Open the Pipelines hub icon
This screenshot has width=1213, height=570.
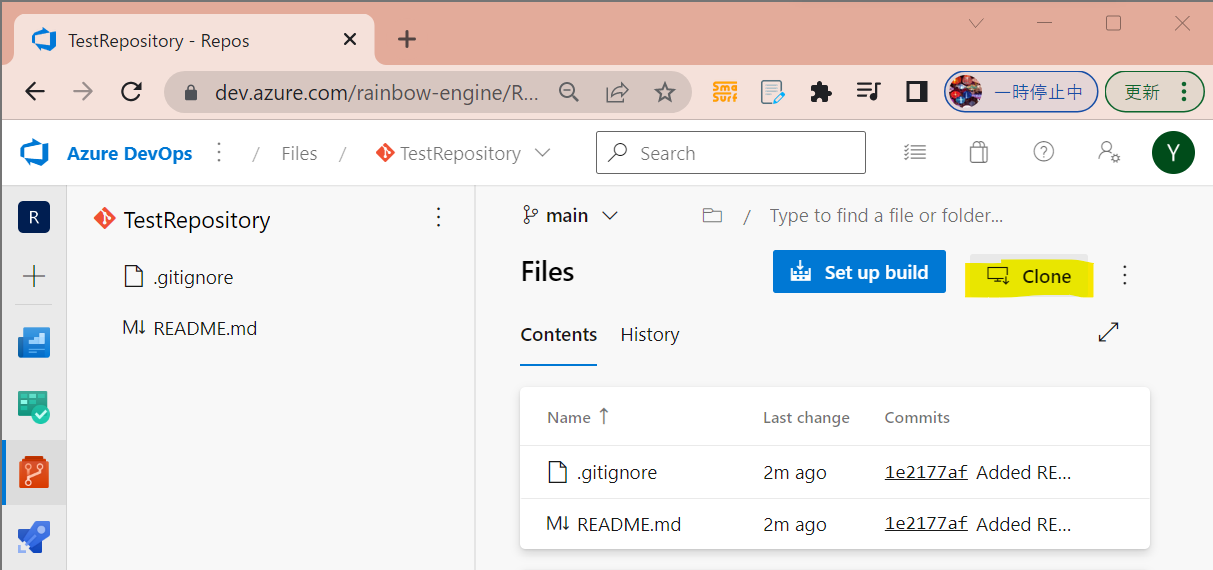[34, 538]
